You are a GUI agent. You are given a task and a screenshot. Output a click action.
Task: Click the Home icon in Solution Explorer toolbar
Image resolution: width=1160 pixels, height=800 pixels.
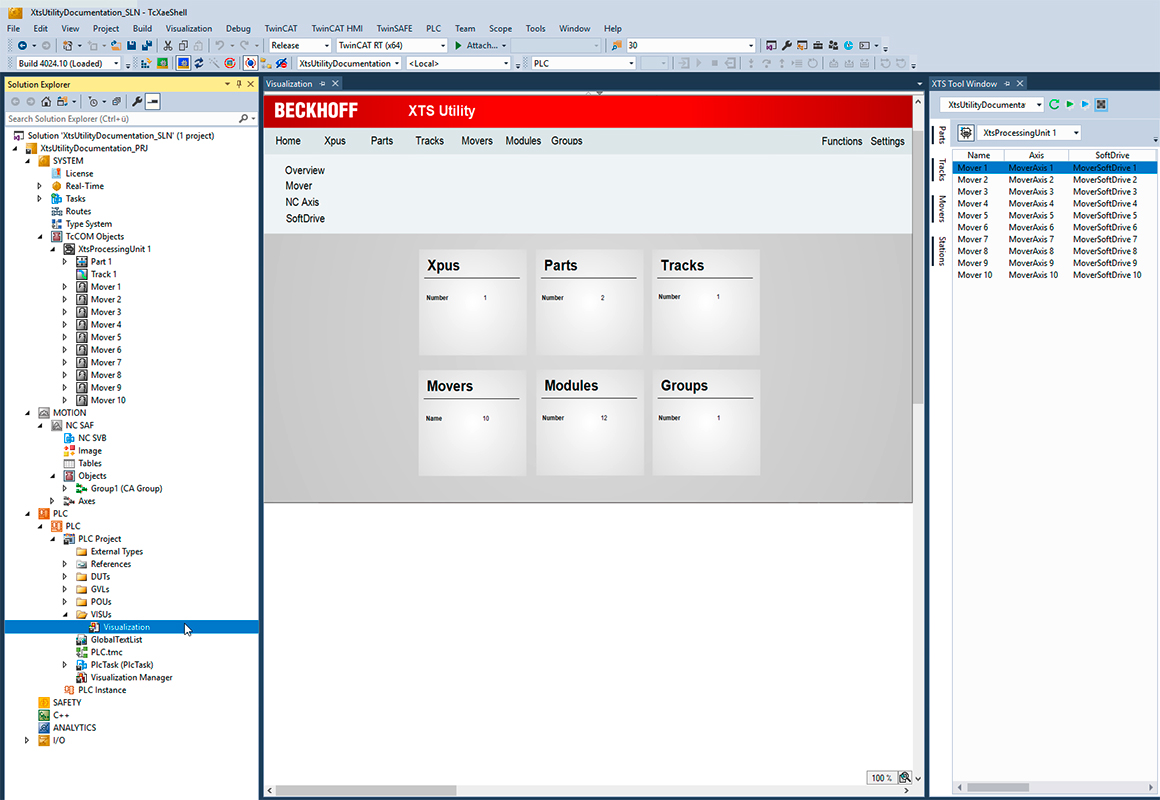tap(46, 102)
